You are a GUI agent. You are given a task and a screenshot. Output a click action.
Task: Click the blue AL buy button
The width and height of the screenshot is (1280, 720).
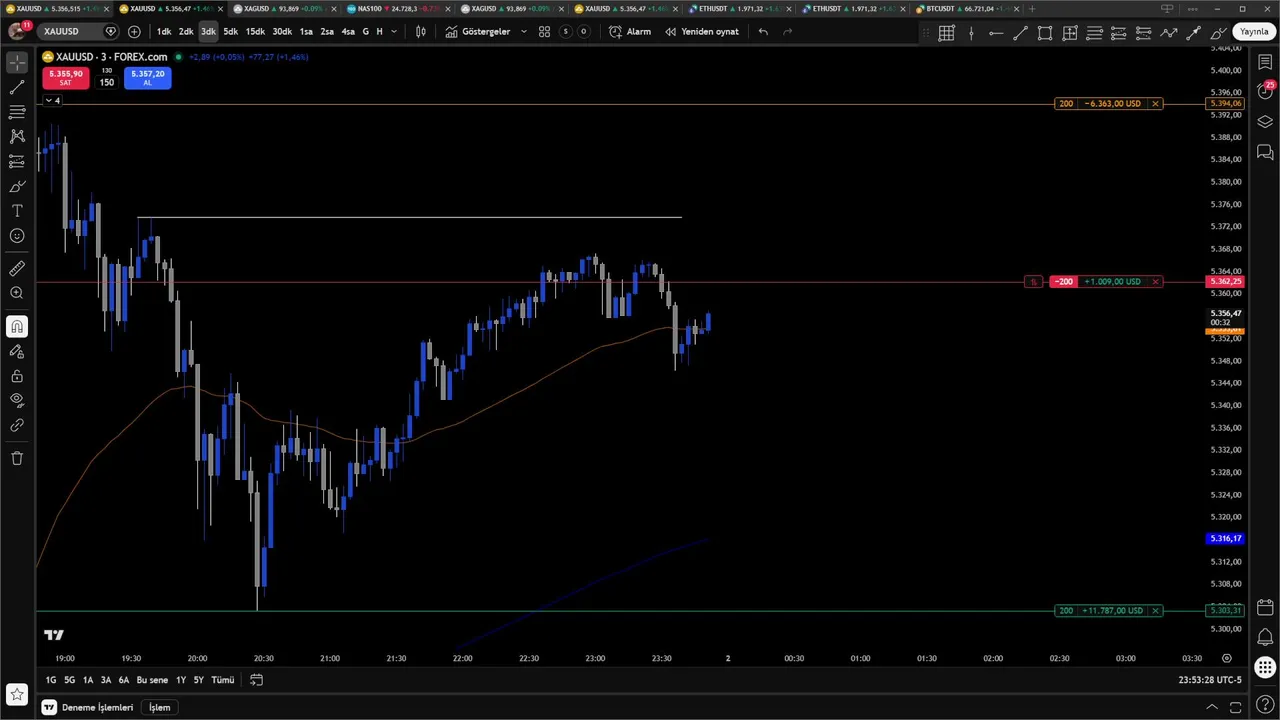(147, 78)
